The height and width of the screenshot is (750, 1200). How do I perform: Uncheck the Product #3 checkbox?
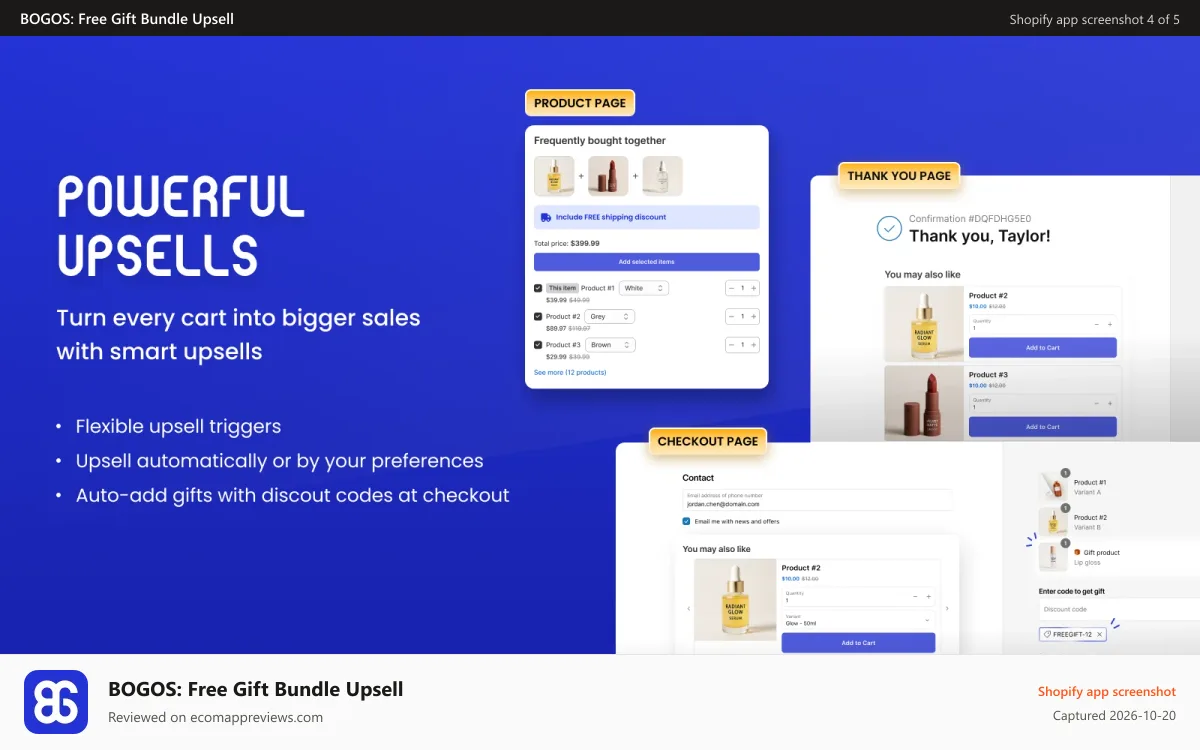(x=538, y=345)
